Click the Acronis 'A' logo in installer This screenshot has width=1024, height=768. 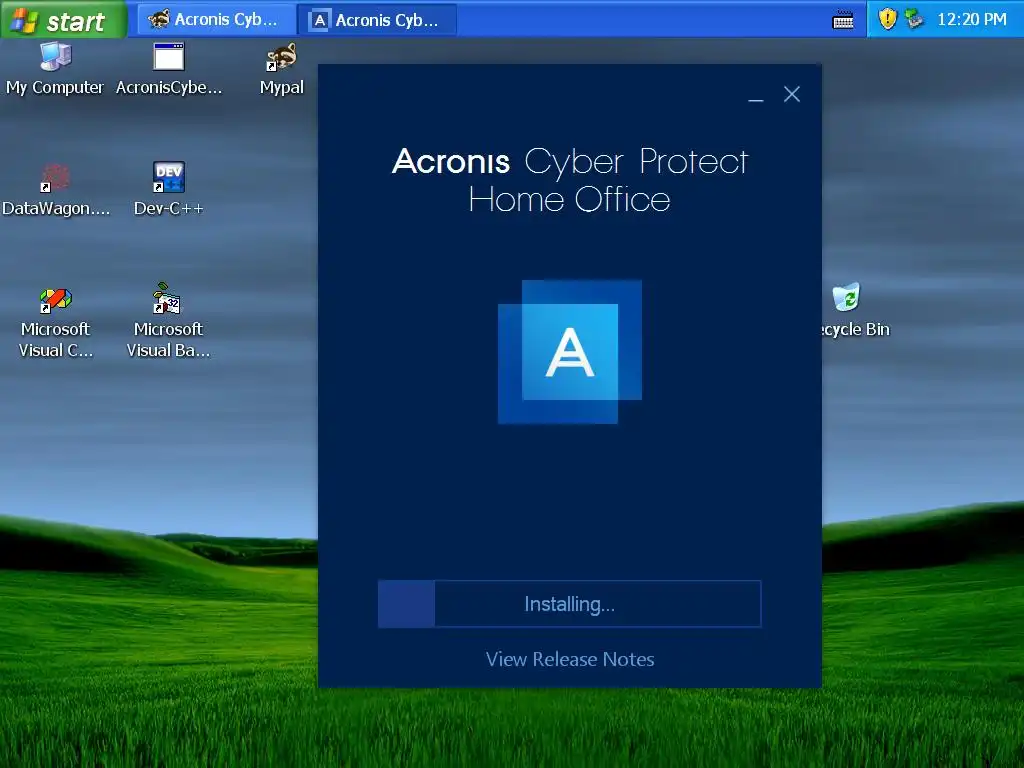569,352
